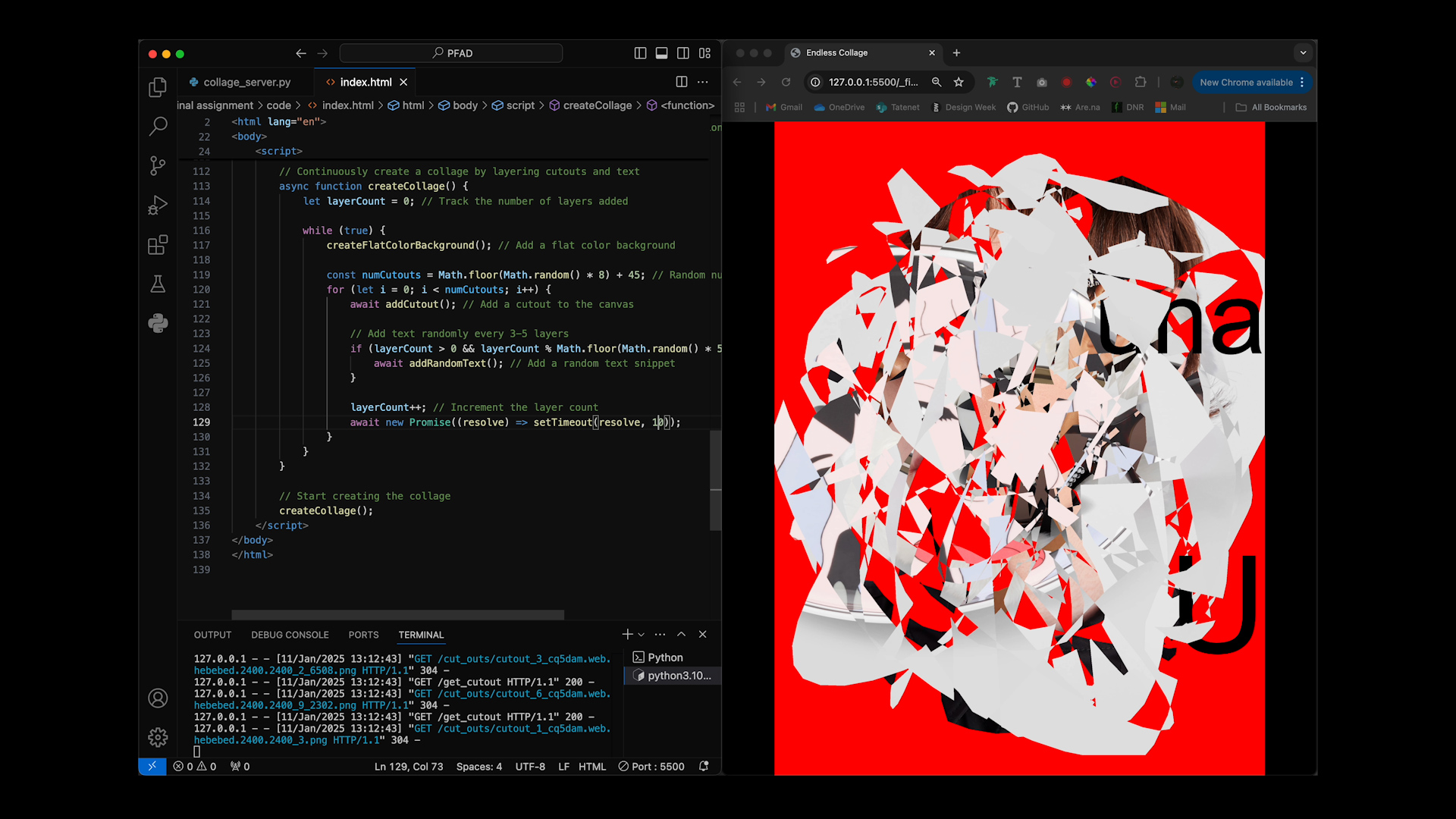Focus the Chrome address bar URL
Image resolution: width=1456 pixels, height=819 pixels.
[x=873, y=82]
